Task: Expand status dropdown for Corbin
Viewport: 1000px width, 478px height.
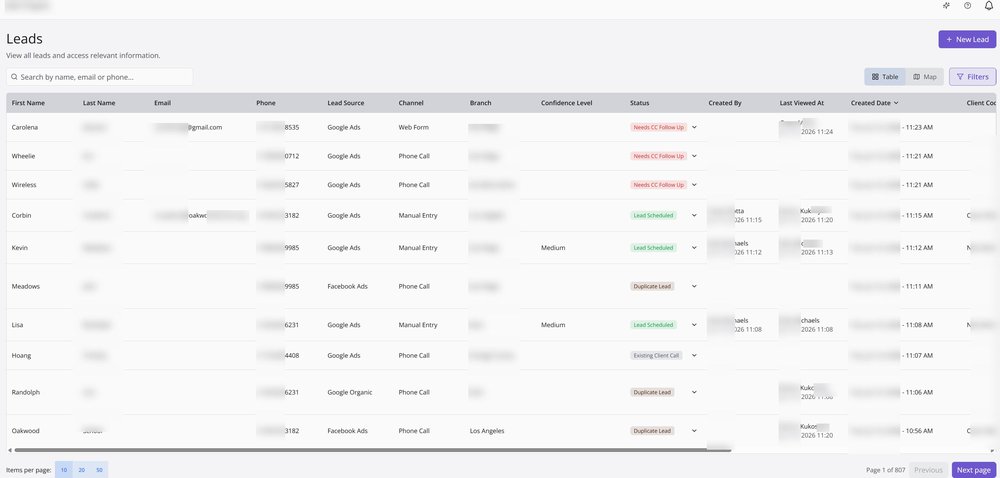Action: pyautogui.click(x=694, y=215)
